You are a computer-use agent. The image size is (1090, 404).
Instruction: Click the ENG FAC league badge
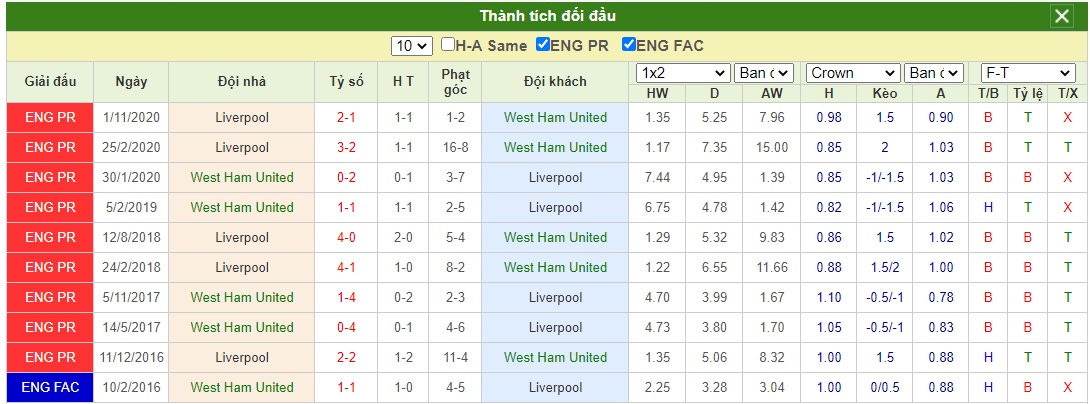click(50, 387)
